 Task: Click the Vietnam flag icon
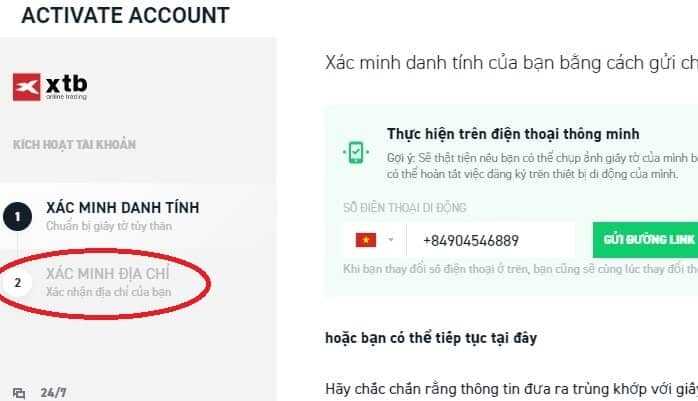click(366, 240)
